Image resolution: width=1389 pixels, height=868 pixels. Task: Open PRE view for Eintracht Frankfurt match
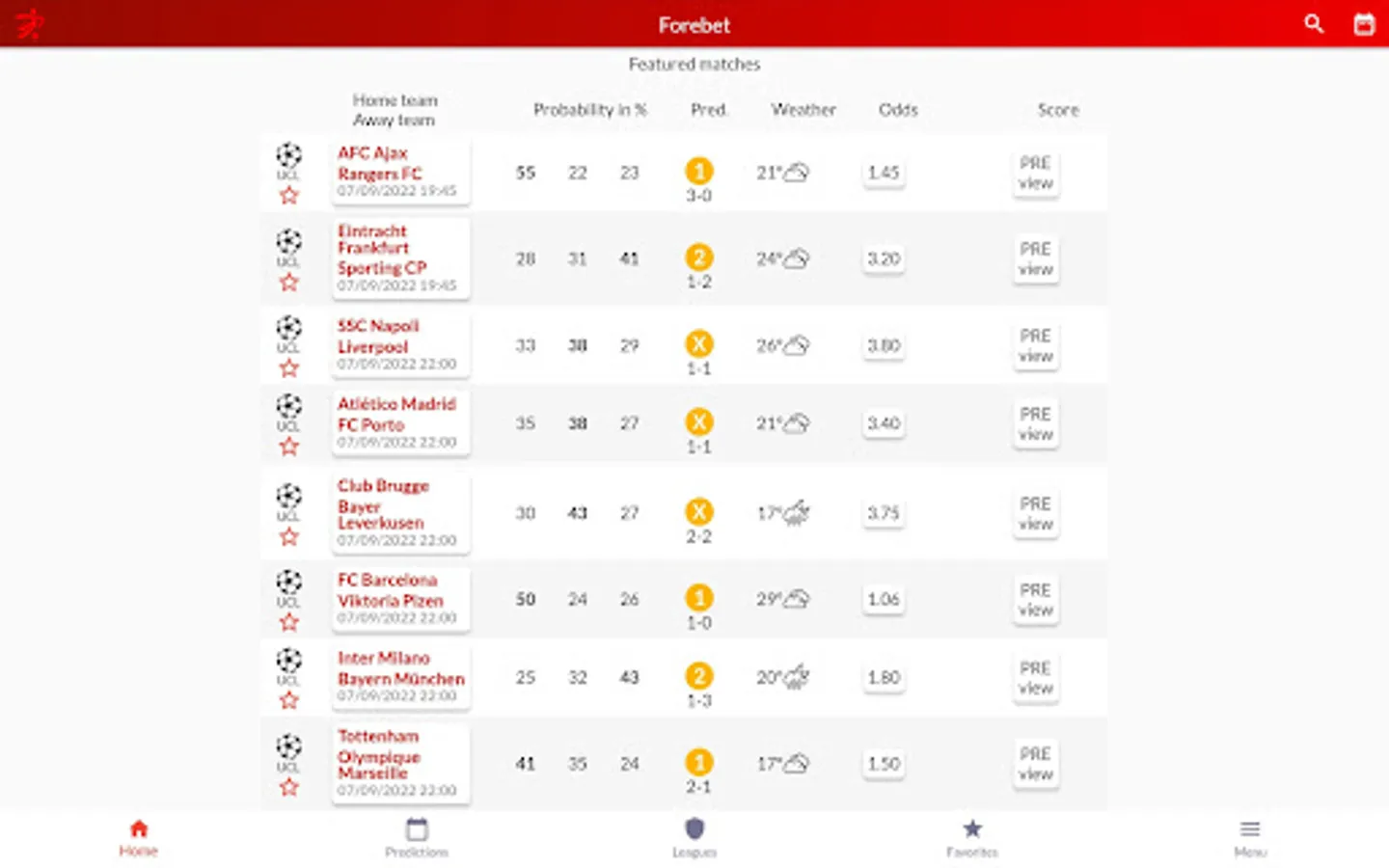pyautogui.click(x=1036, y=258)
